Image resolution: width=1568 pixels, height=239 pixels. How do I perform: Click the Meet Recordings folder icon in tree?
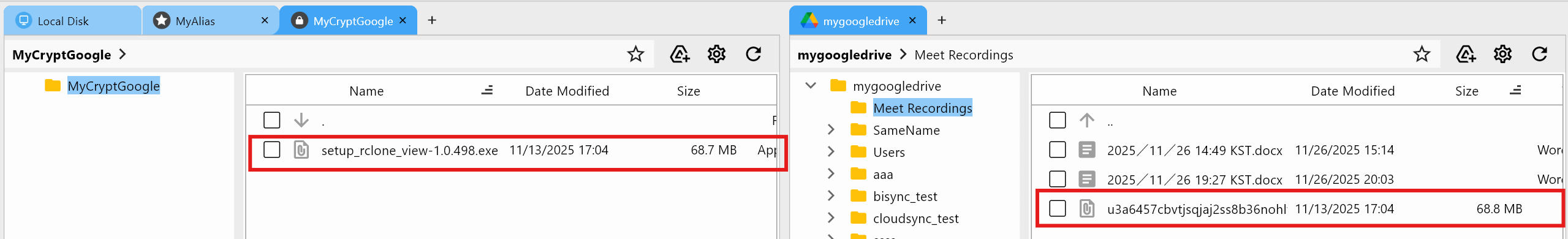[x=858, y=108]
